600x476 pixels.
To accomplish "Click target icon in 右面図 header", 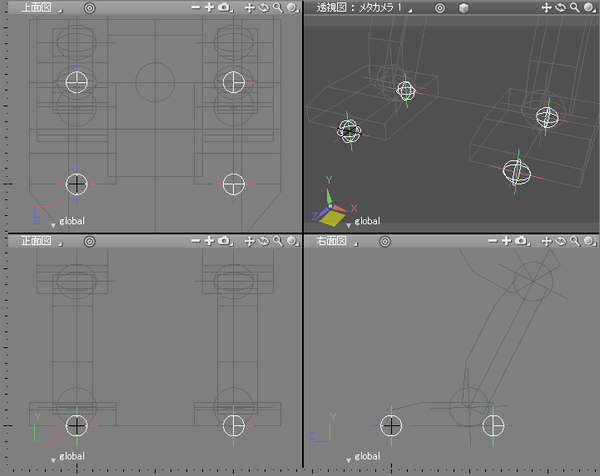I will point(385,241).
